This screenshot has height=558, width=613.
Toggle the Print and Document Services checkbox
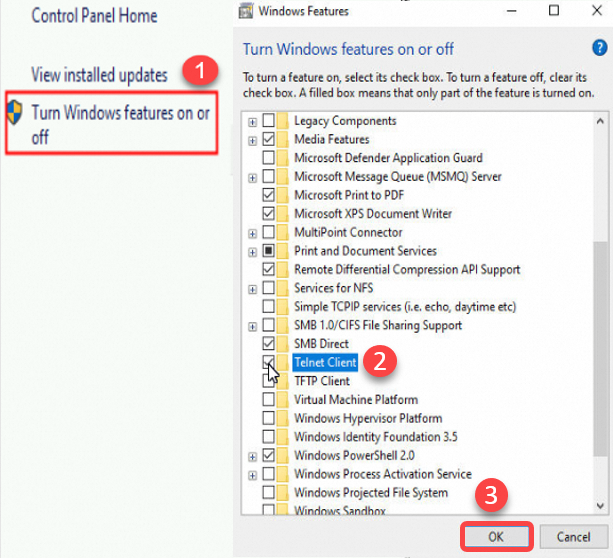[x=269, y=251]
